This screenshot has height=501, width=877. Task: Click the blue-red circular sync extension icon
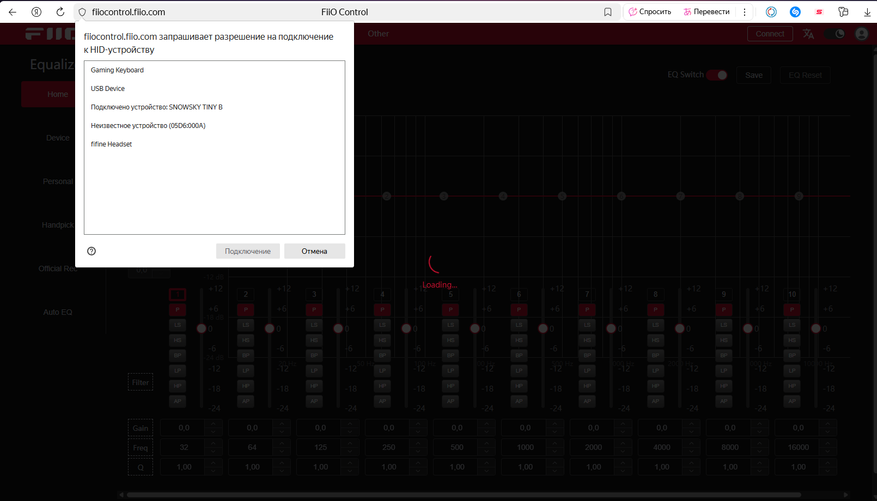(x=771, y=12)
